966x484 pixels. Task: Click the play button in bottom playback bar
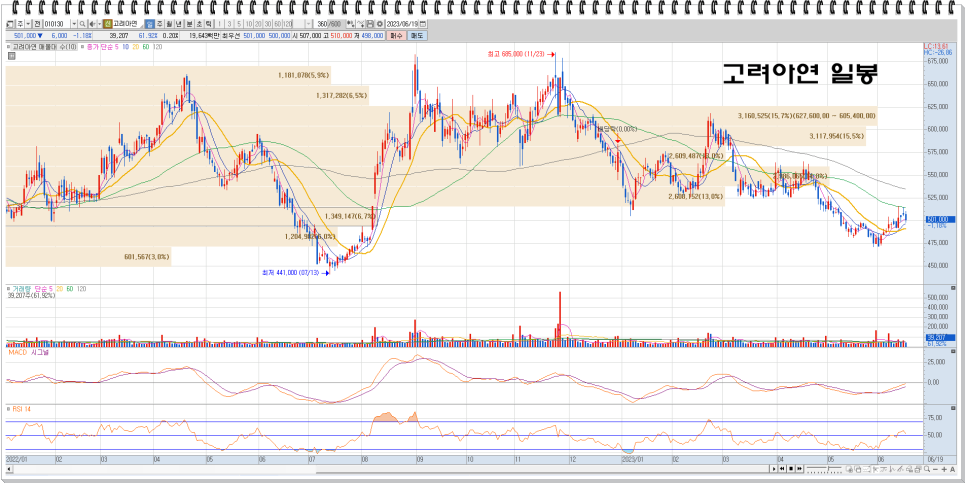(774, 469)
